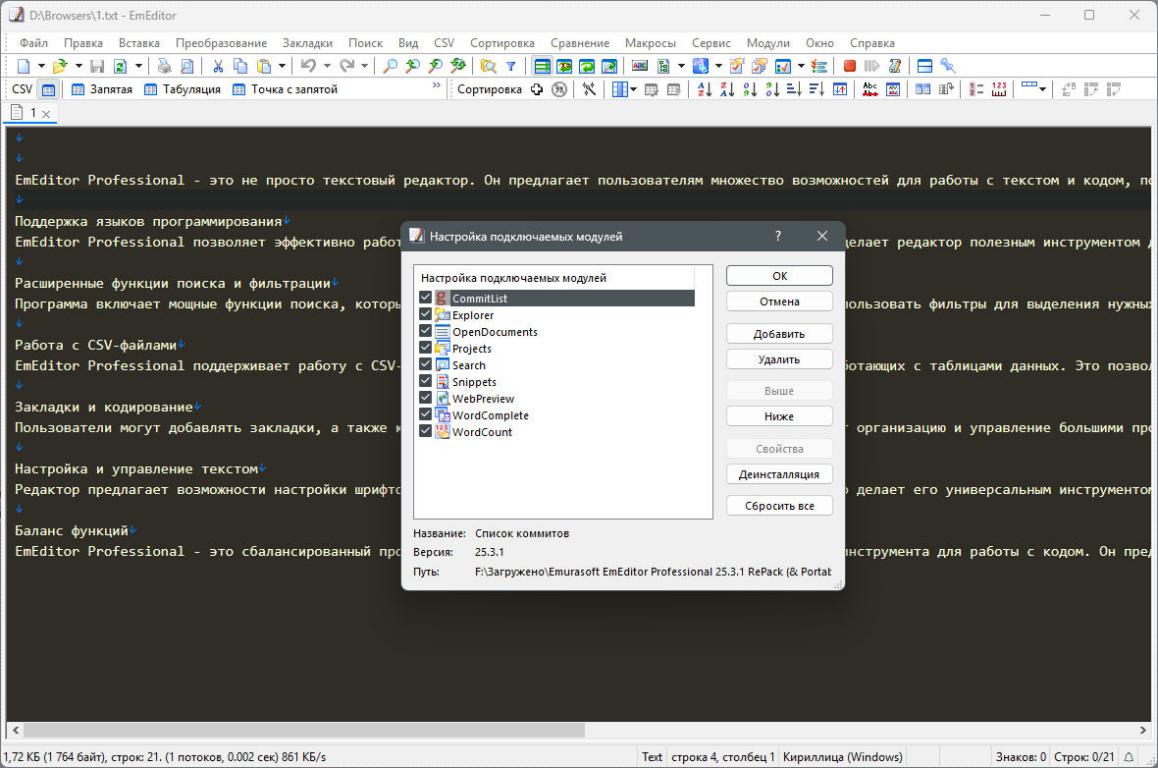Uncheck the CommitList module checkbox
This screenshot has width=1158, height=768.
(x=426, y=298)
